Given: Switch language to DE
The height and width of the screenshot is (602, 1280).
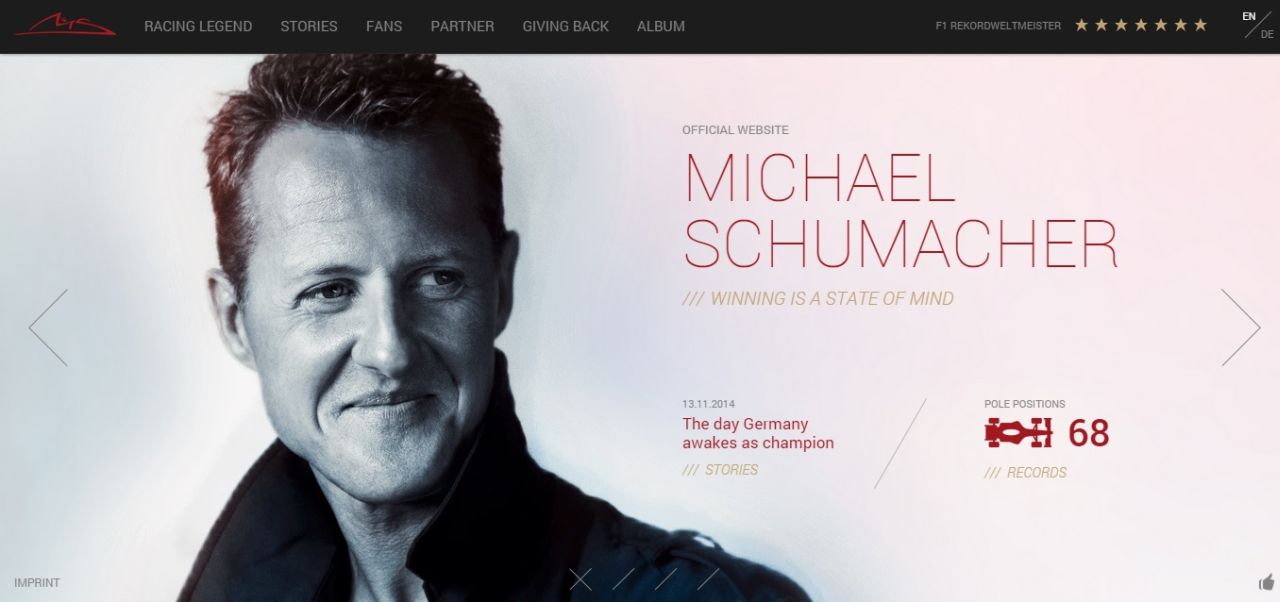Looking at the screenshot, I should coord(1267,35).
